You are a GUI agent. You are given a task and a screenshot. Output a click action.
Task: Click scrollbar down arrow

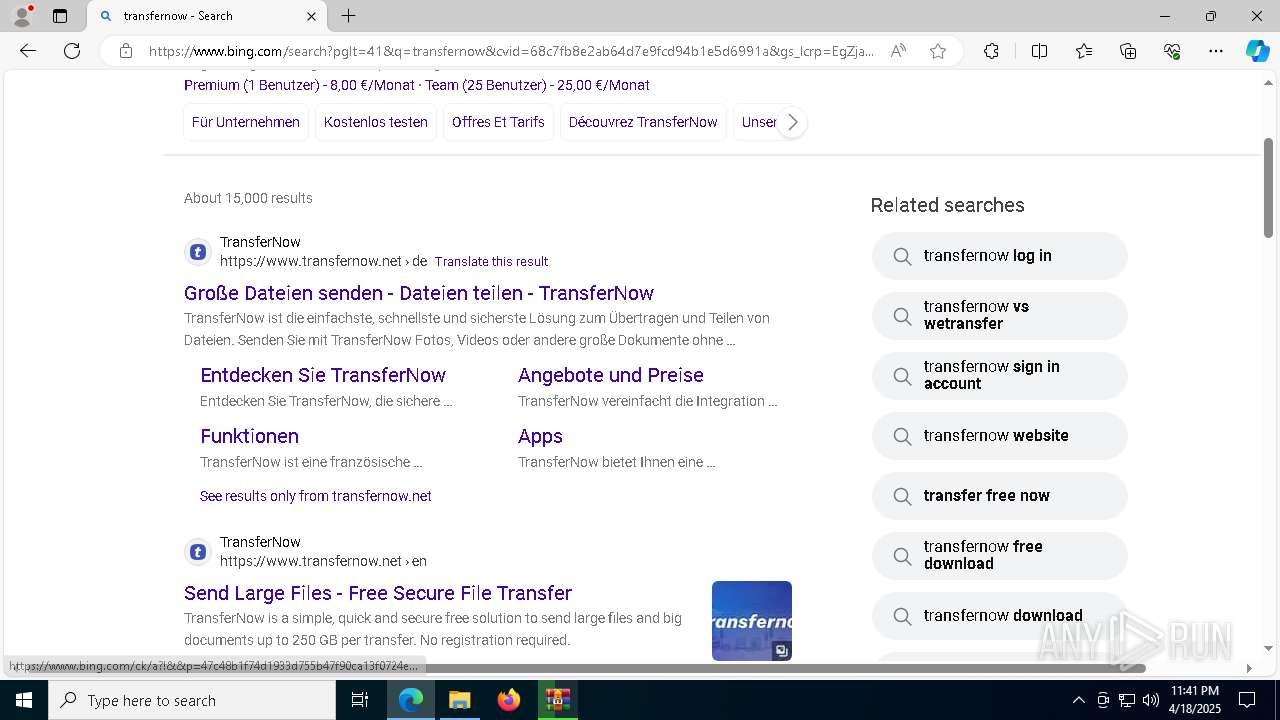(1268, 648)
